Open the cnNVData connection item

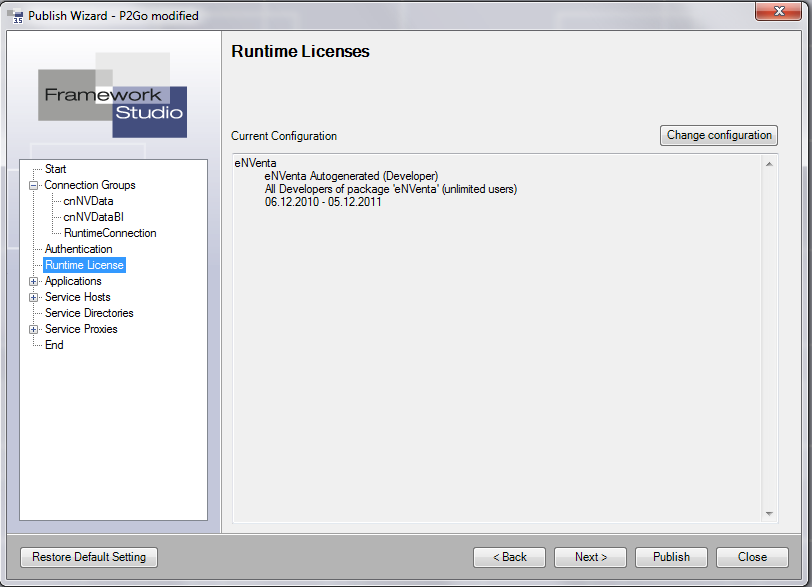pos(88,201)
